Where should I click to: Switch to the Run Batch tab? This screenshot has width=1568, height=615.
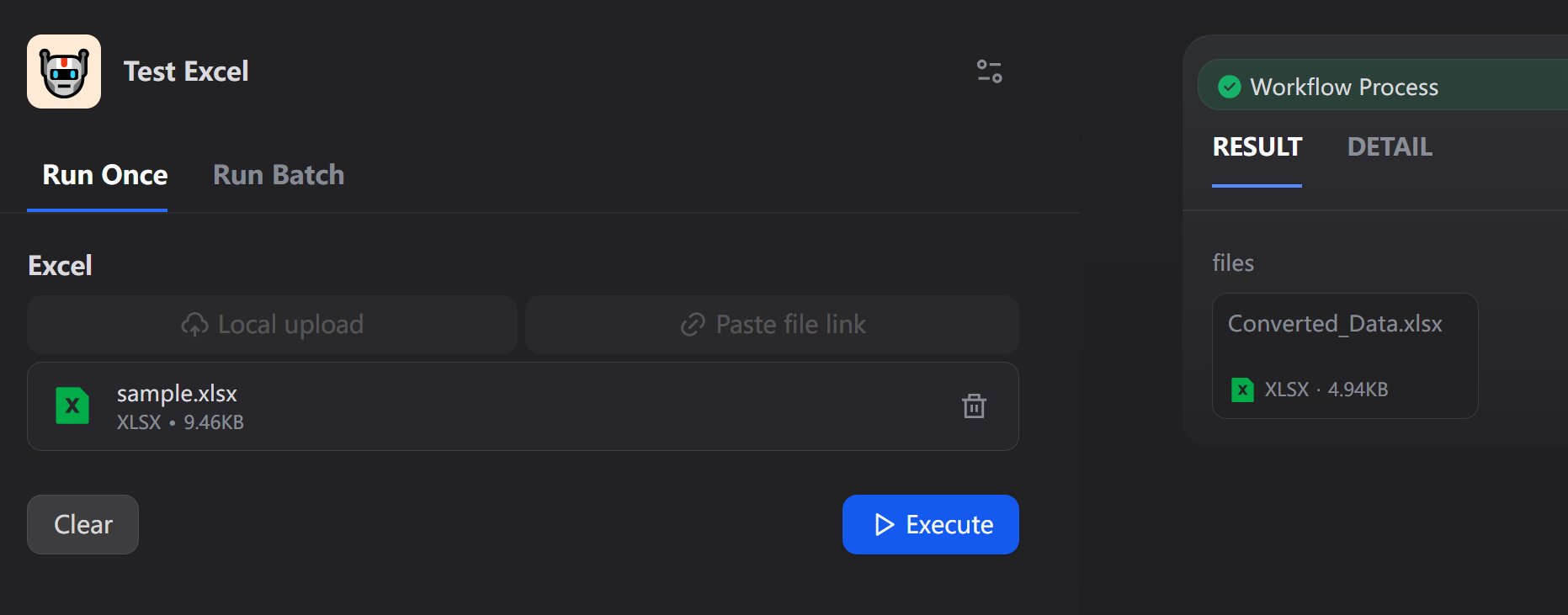click(279, 175)
